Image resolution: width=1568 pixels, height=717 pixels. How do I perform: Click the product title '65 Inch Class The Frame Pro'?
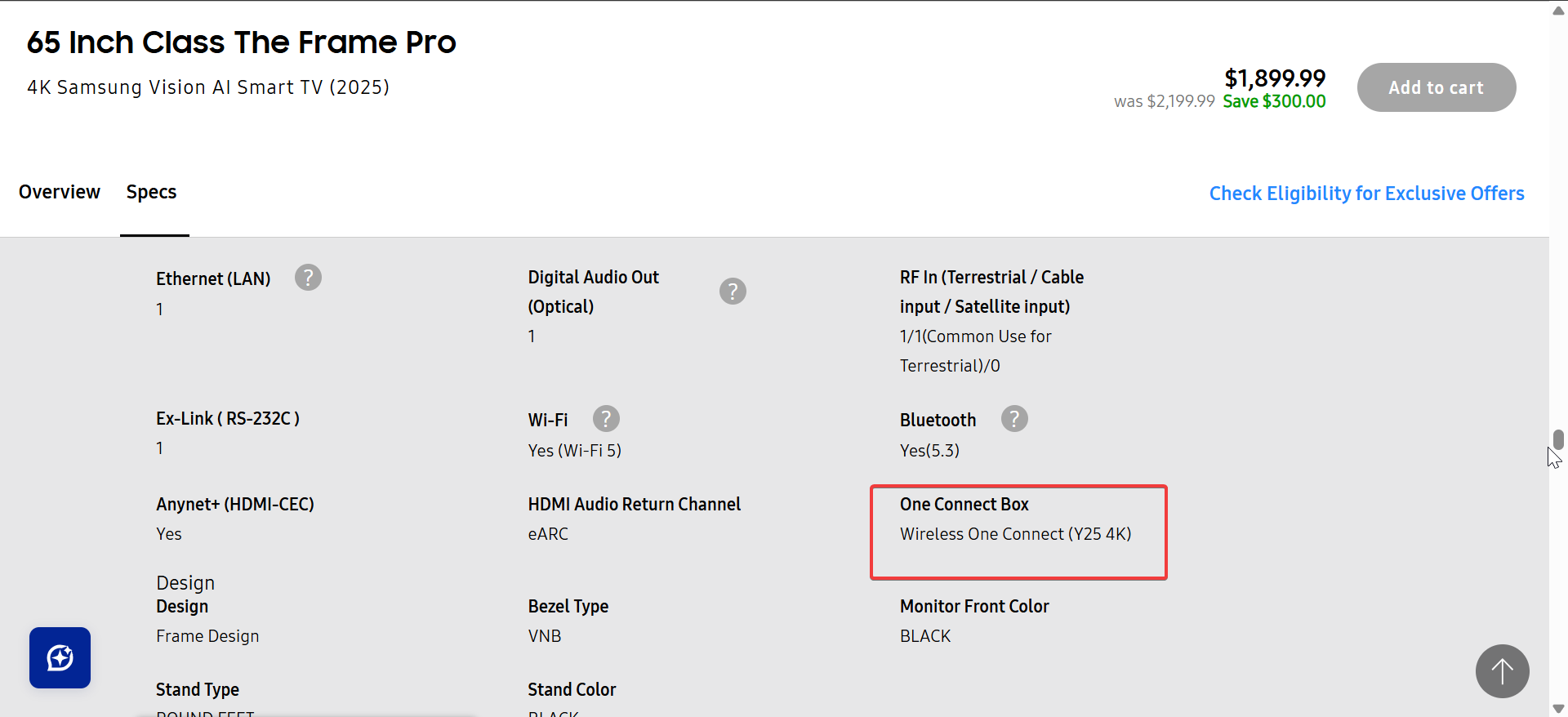tap(242, 42)
